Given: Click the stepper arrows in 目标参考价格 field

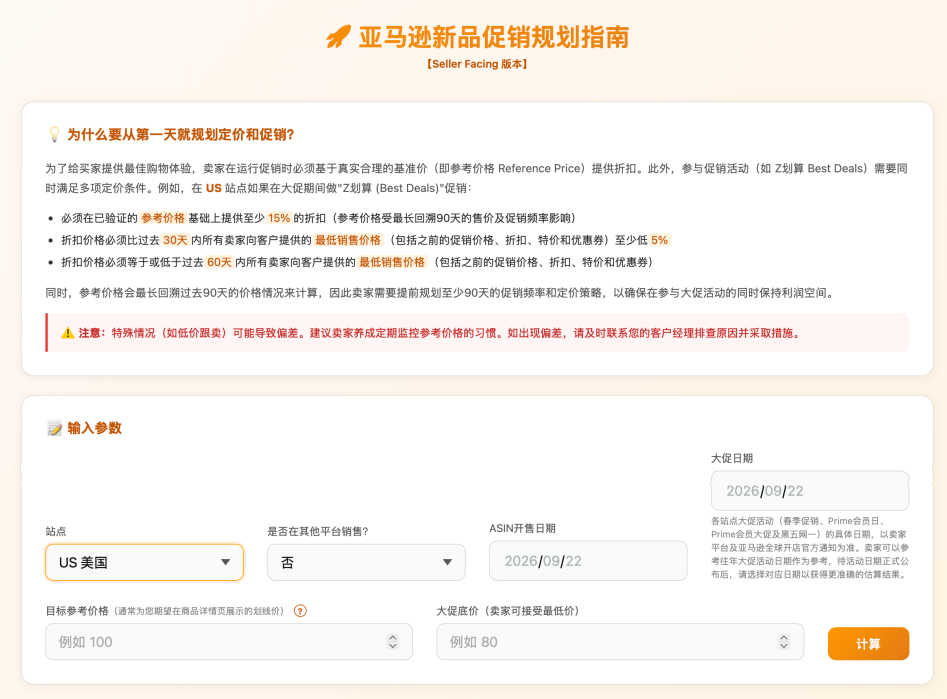Looking at the screenshot, I should click(x=393, y=642).
